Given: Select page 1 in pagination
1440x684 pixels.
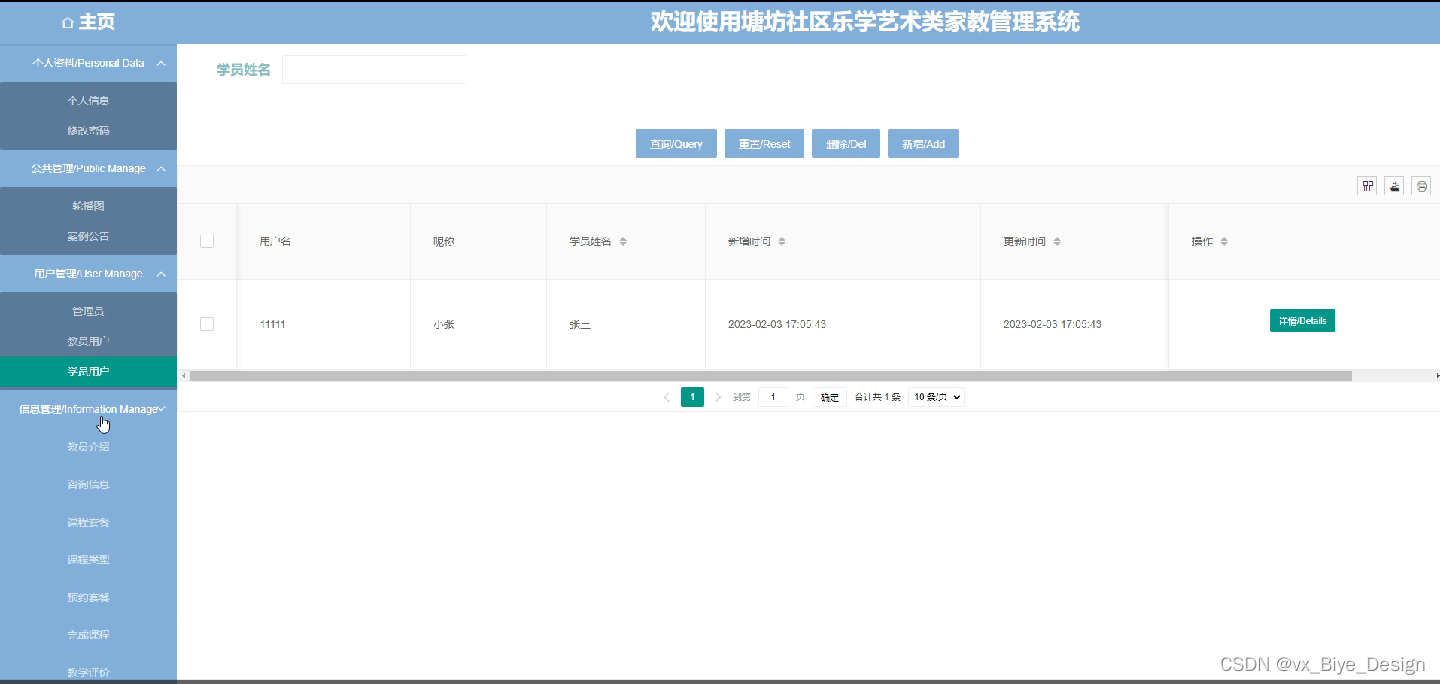Looking at the screenshot, I should click(692, 397).
